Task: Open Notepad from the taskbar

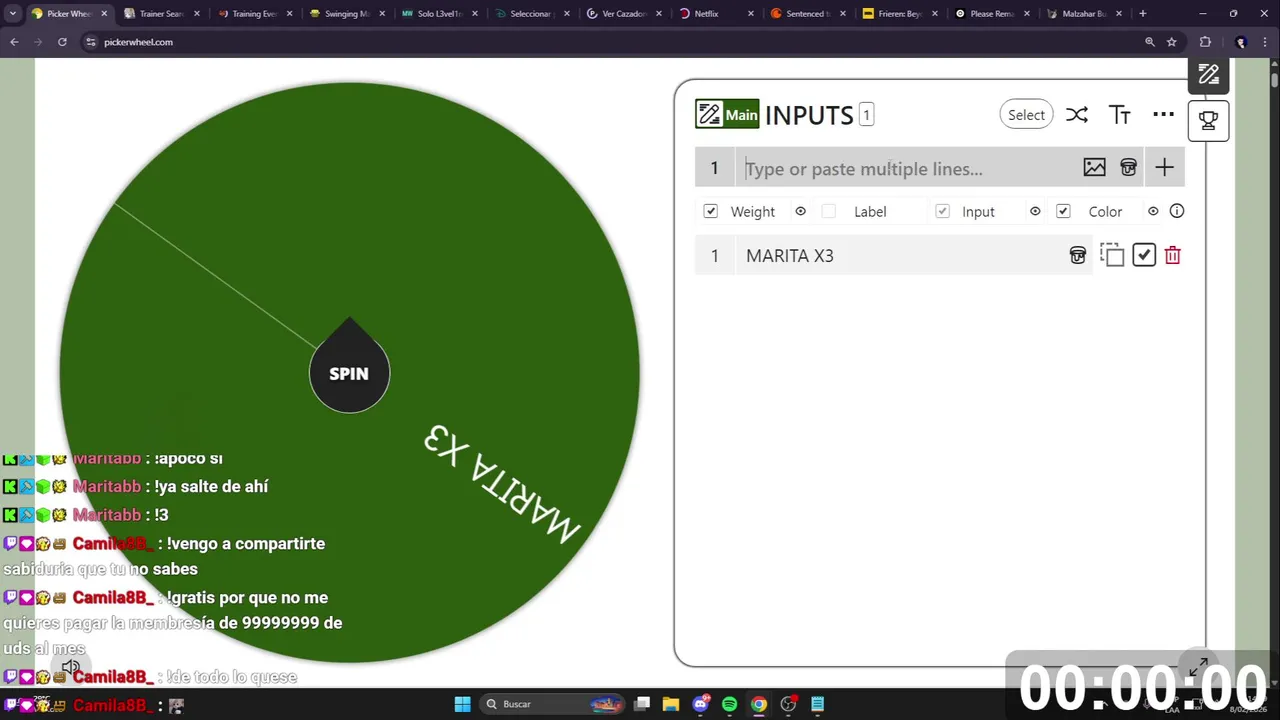Action: coord(817,704)
